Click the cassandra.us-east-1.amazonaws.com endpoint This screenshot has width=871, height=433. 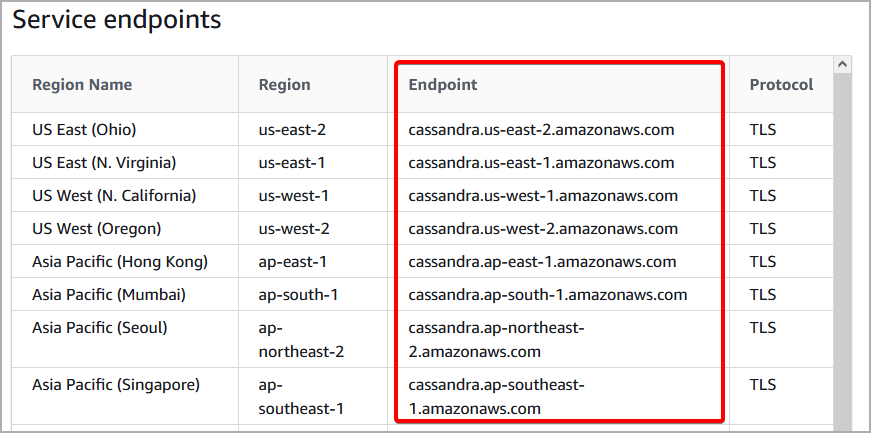(541, 162)
